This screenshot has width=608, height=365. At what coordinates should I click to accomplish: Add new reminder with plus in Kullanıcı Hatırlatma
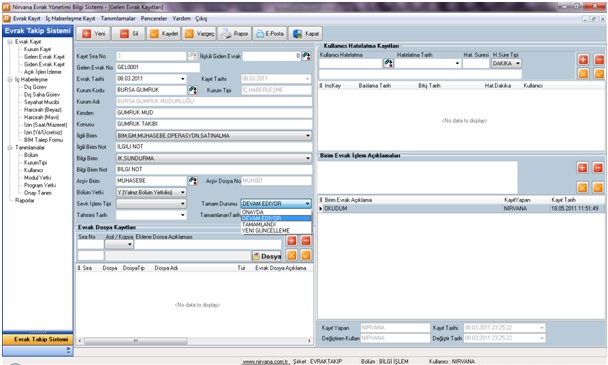[584, 59]
